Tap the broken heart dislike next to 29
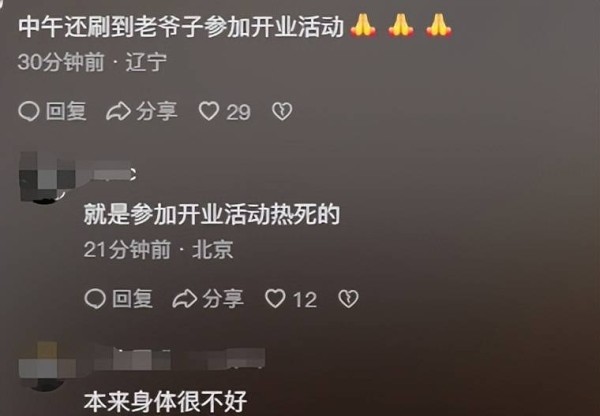The image size is (600, 416). [x=282, y=111]
